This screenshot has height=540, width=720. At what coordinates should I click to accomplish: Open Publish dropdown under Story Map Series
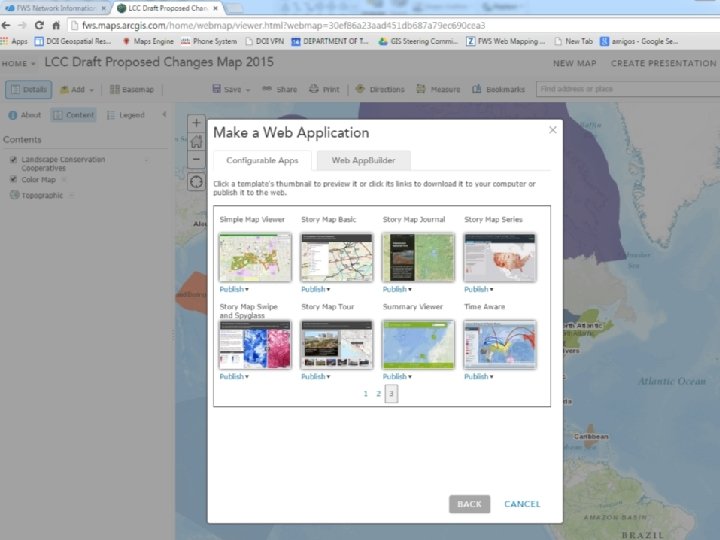coord(478,289)
